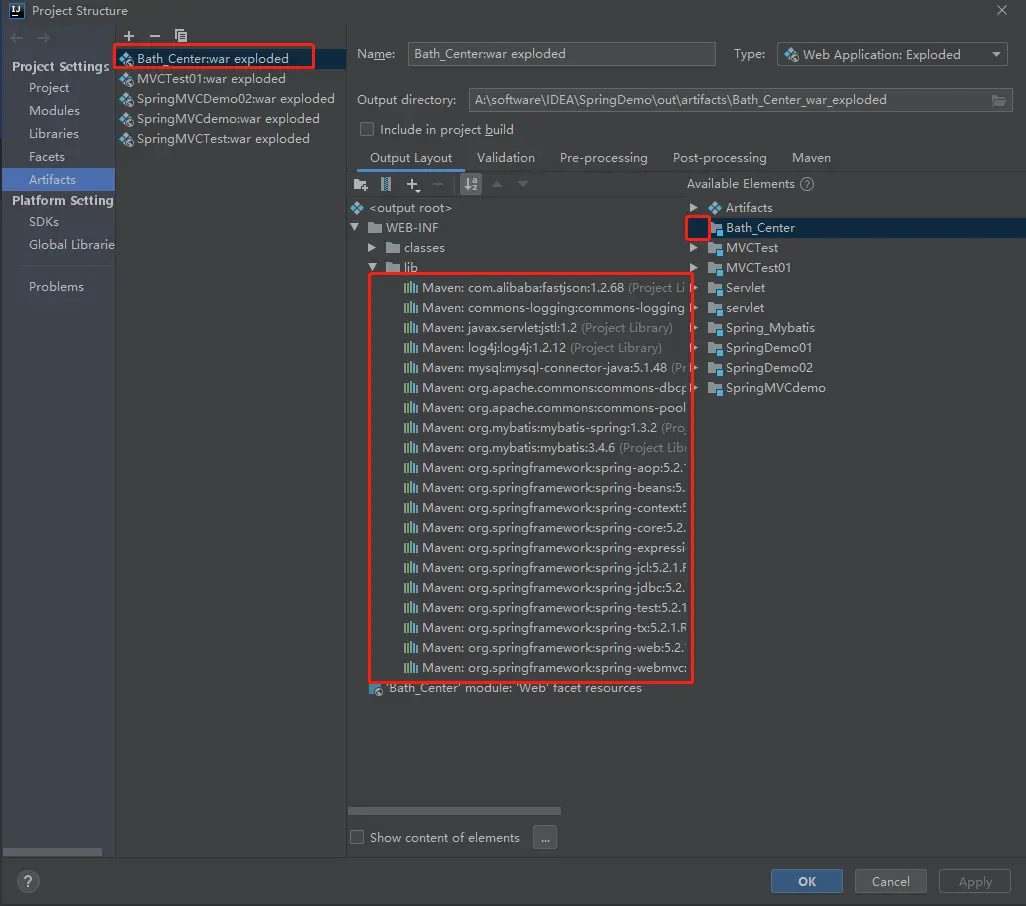Image resolution: width=1026 pixels, height=906 pixels.
Task: Click the forward navigation arrow
Action: point(43,38)
